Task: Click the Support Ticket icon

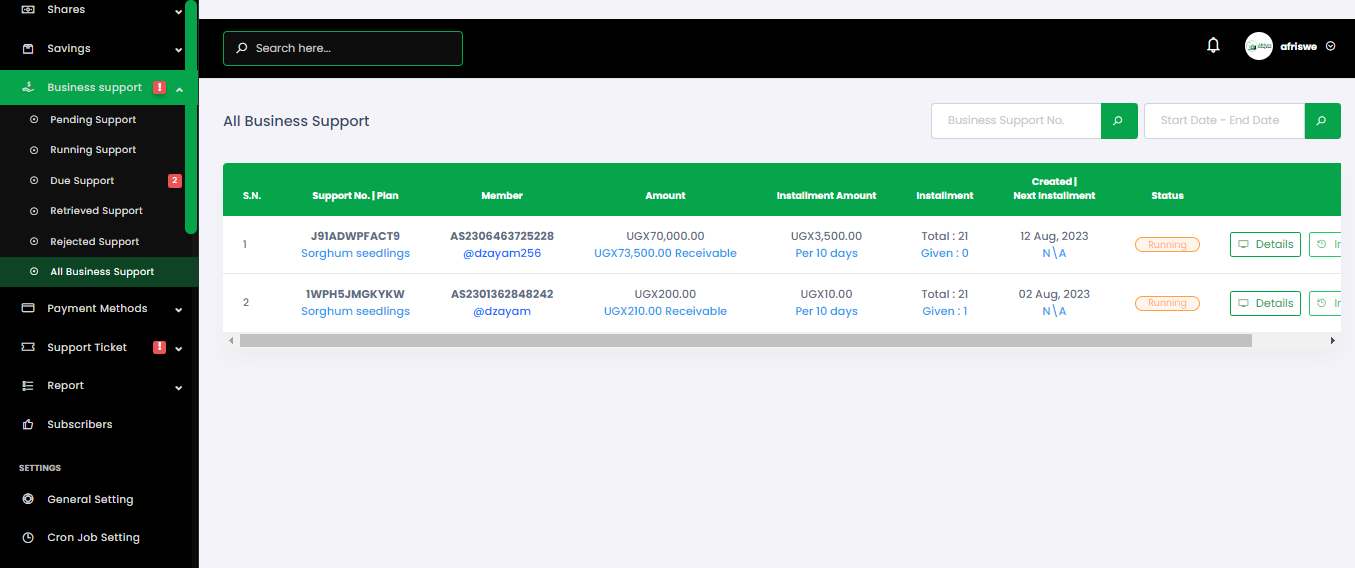Action: (x=28, y=347)
